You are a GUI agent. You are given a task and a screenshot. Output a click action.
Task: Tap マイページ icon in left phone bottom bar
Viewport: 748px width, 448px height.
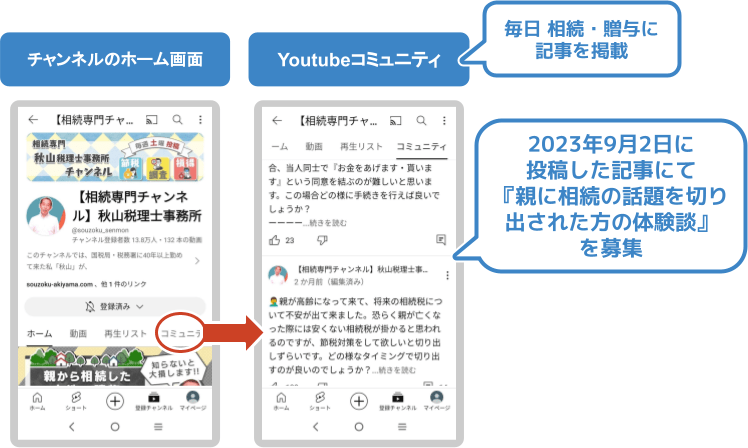(x=193, y=401)
